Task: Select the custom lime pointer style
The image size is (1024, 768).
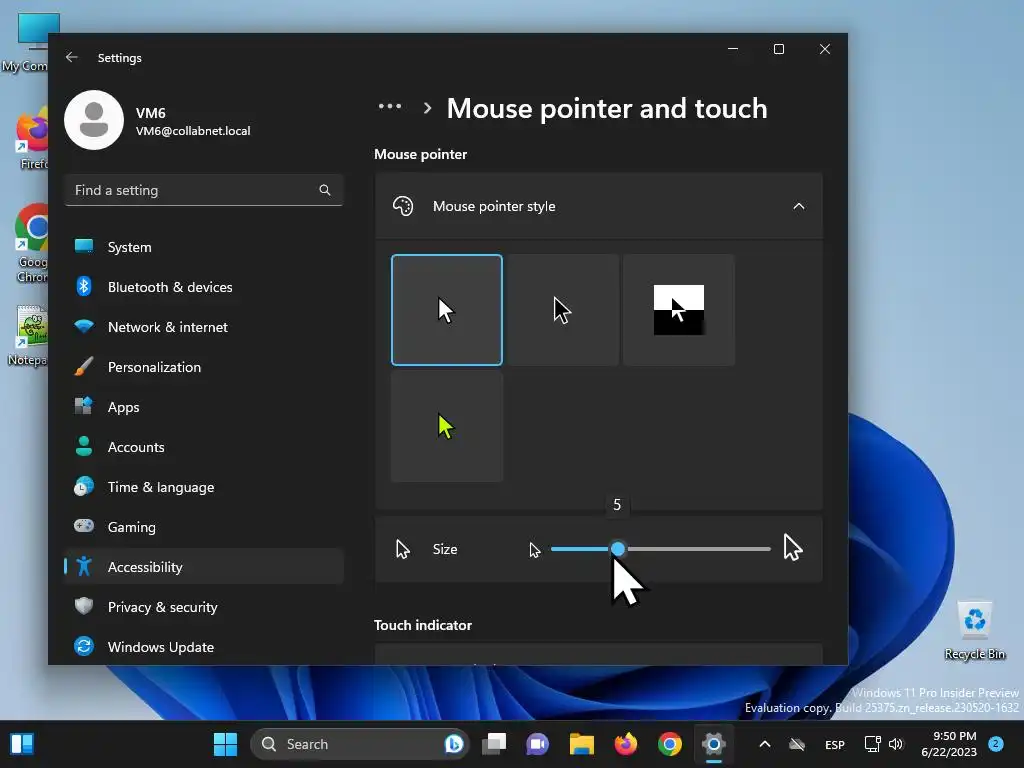Action: click(x=447, y=426)
